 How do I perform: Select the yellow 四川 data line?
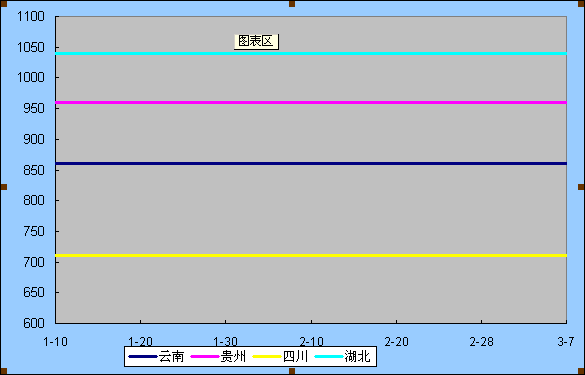point(311,256)
